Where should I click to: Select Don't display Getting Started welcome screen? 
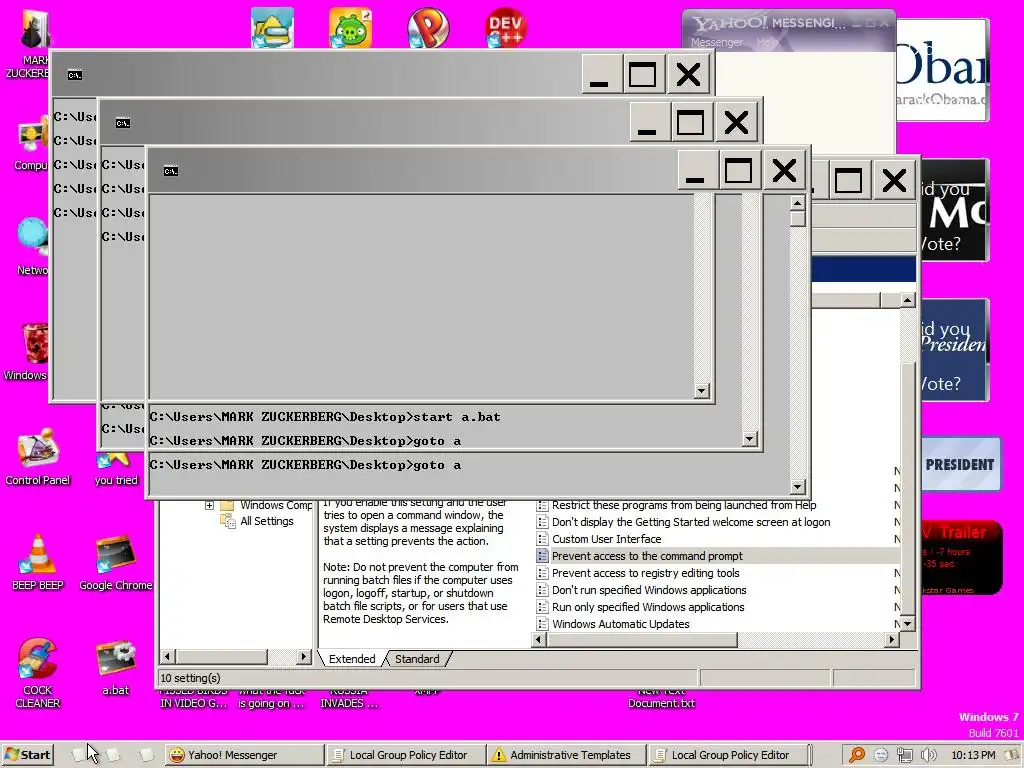coord(691,522)
